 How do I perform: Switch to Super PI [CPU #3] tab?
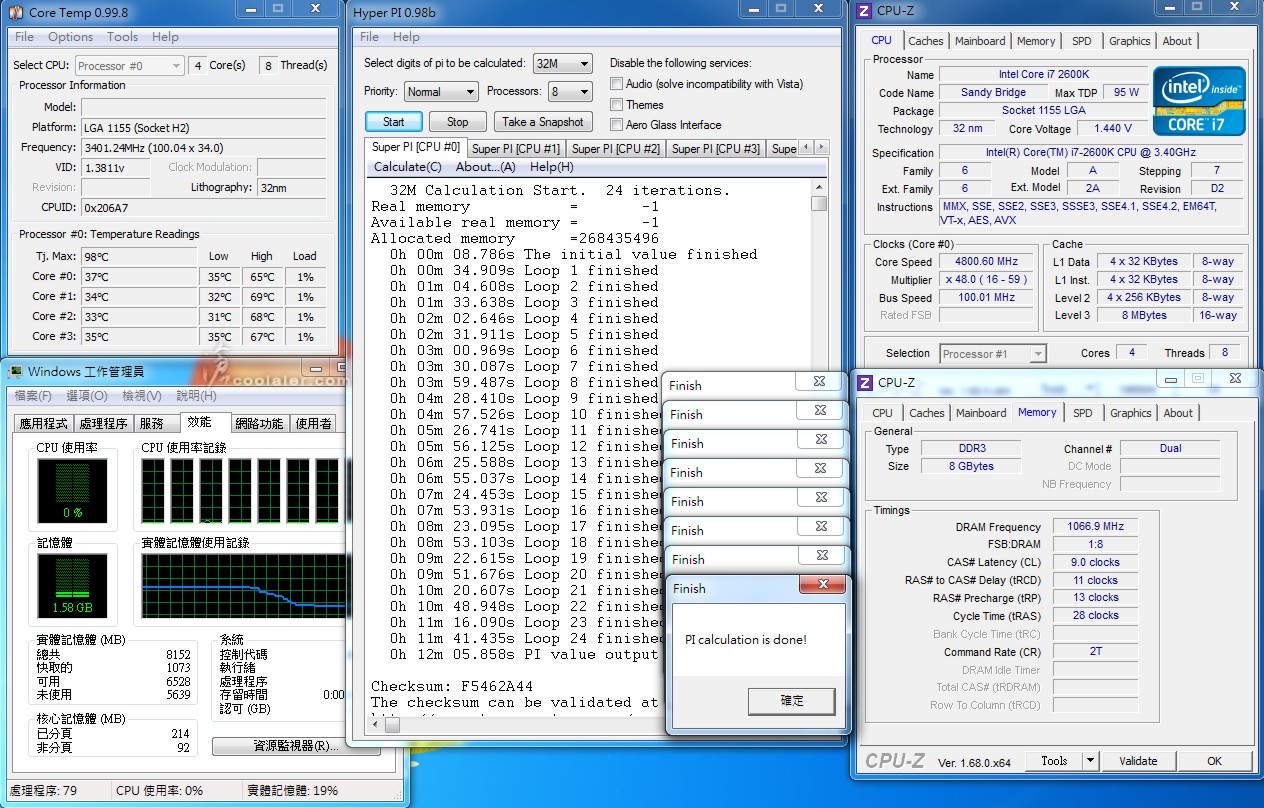tap(716, 149)
